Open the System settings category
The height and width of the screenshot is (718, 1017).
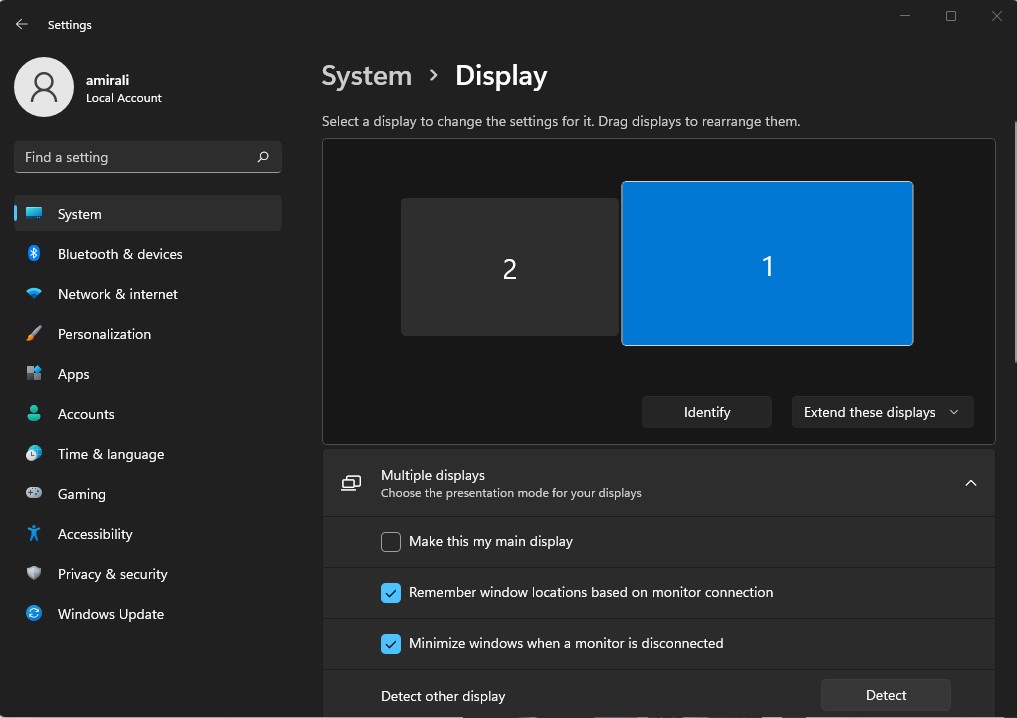click(x=148, y=213)
